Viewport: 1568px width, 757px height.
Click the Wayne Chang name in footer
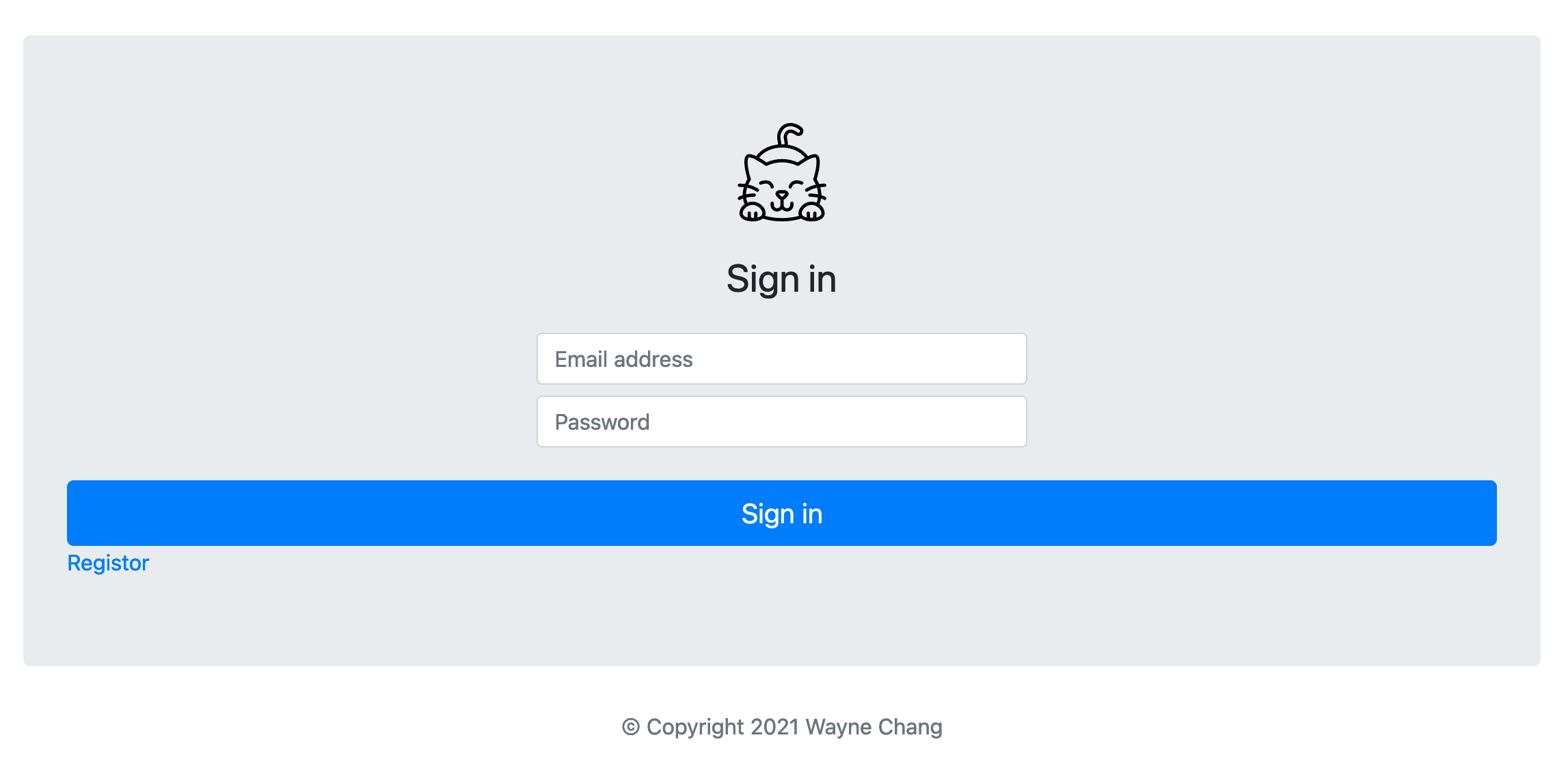pyautogui.click(x=874, y=727)
